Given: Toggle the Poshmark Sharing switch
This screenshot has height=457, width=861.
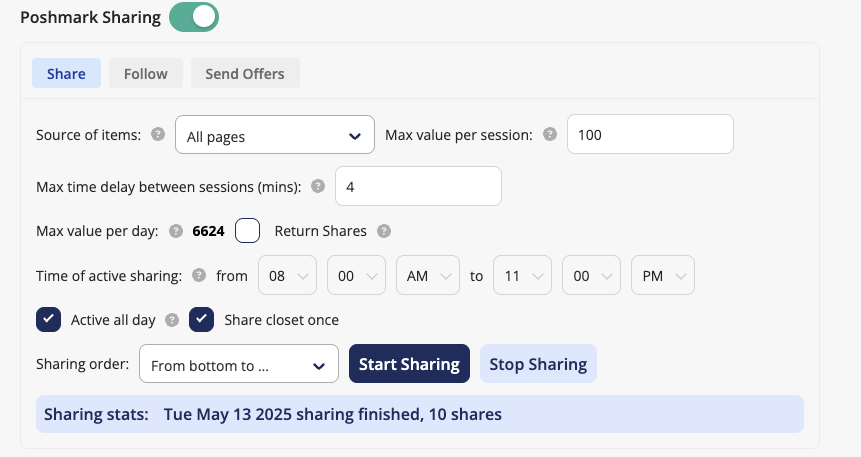Looking at the screenshot, I should [x=194, y=17].
